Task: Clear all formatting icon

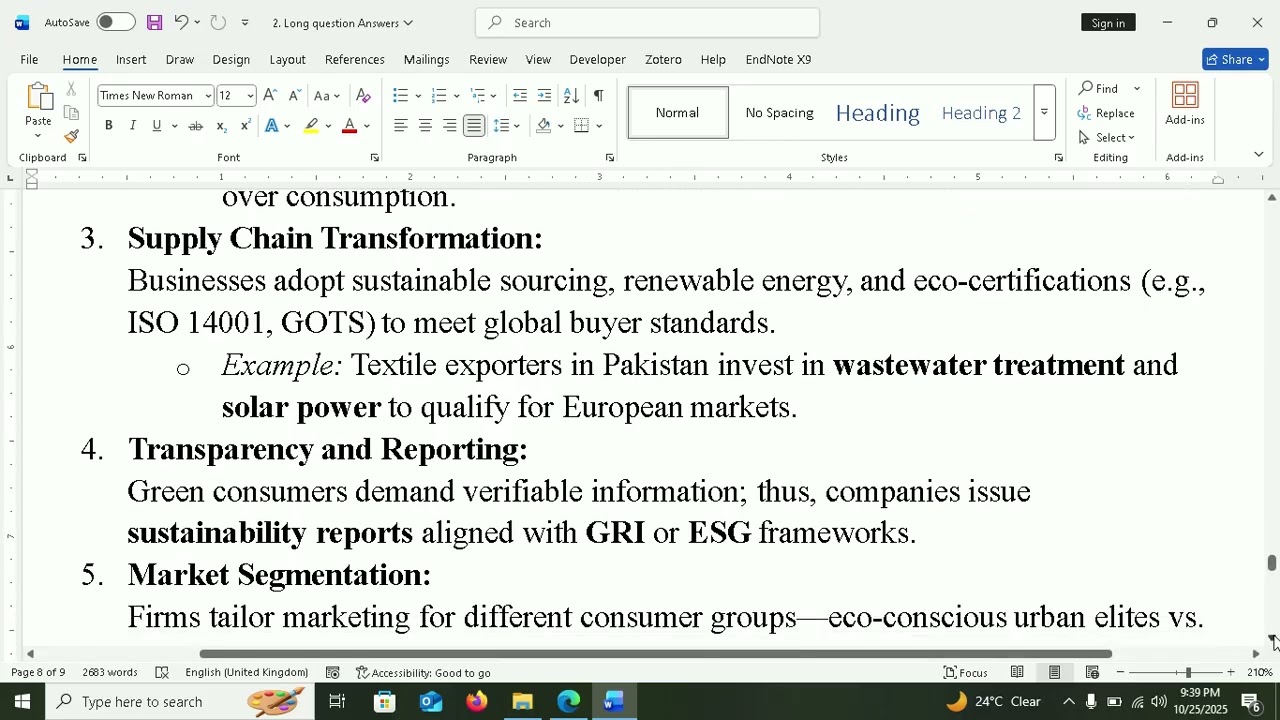Action: (363, 96)
